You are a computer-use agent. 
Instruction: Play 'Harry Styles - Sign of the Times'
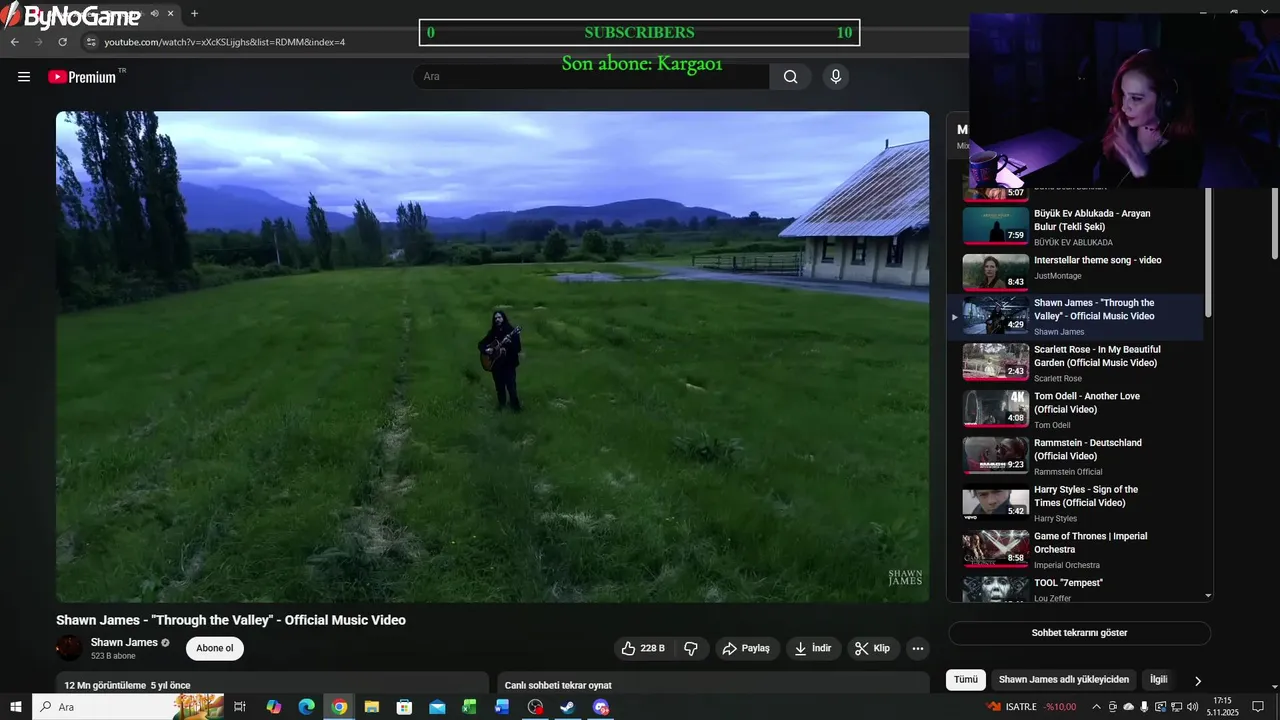1075,504
